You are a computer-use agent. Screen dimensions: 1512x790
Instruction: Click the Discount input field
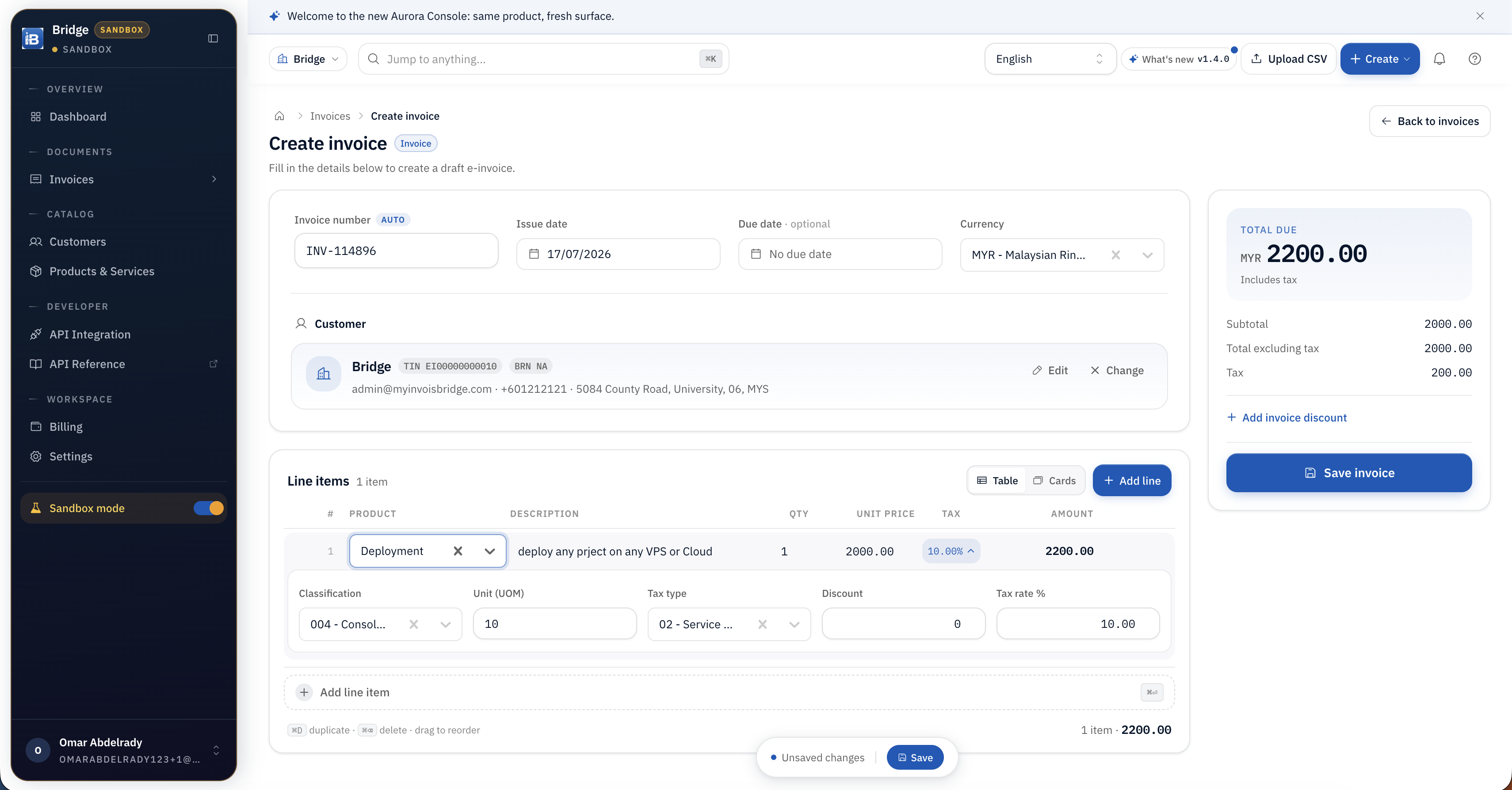click(903, 623)
